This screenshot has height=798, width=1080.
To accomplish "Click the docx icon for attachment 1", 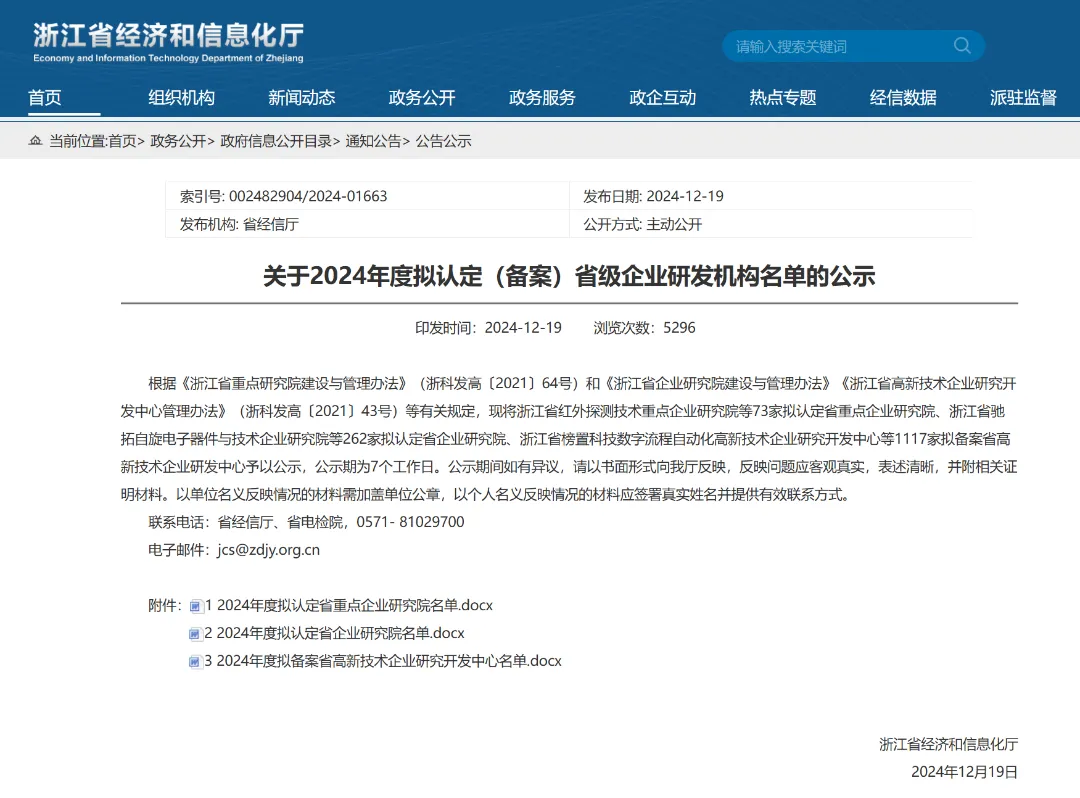I will 196,606.
